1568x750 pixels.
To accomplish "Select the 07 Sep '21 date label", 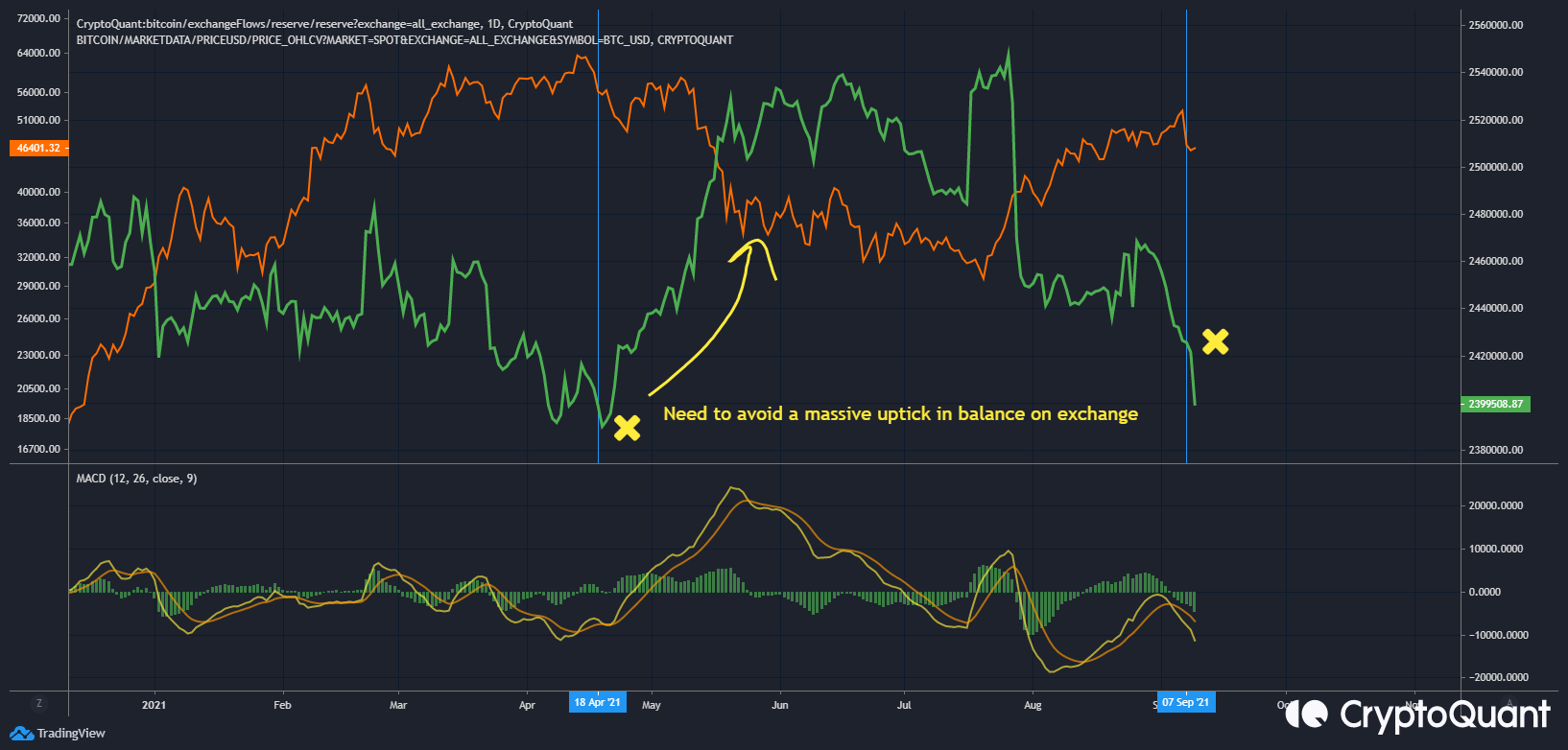I will coord(1185,702).
